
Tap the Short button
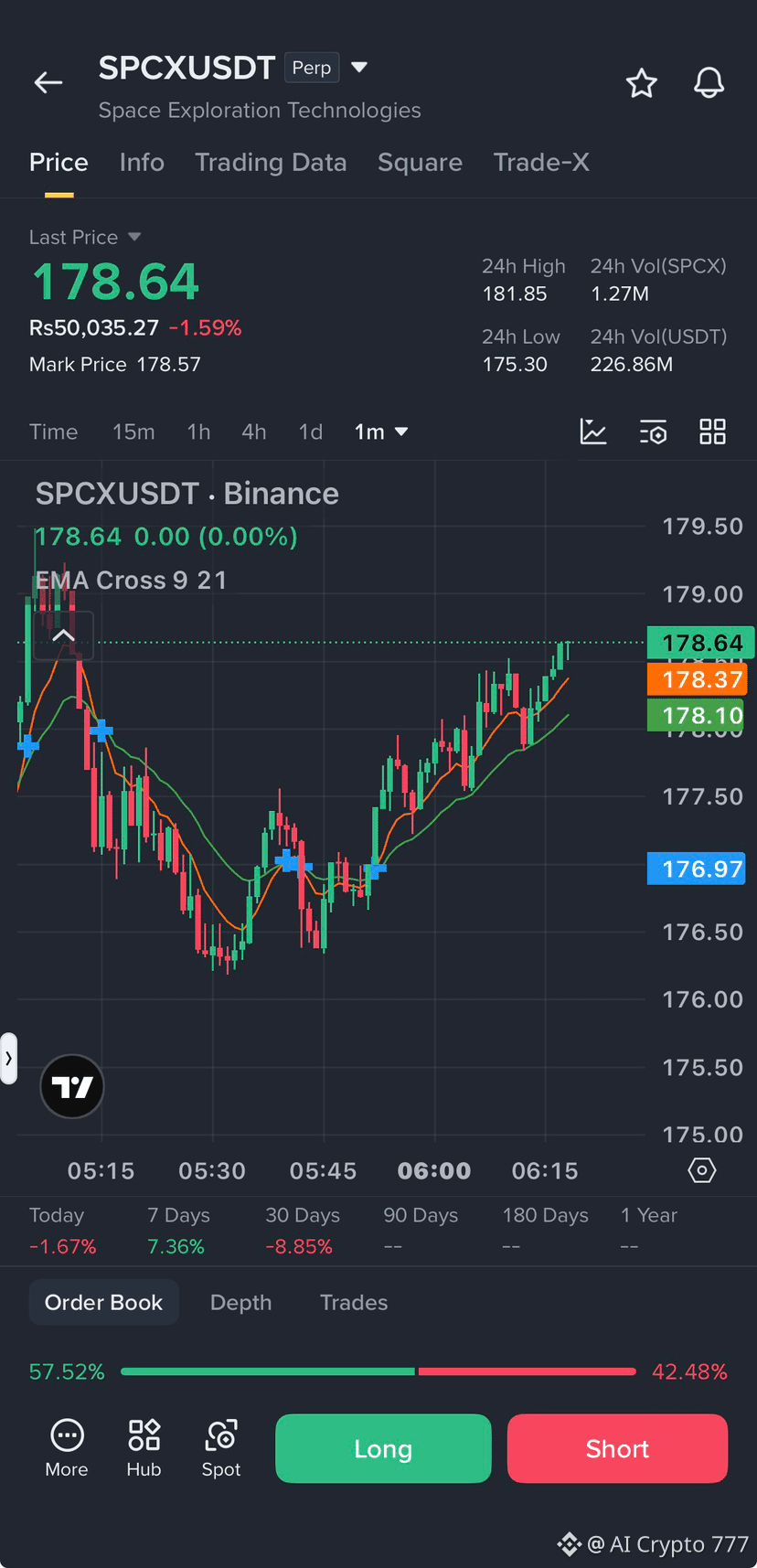click(617, 1448)
